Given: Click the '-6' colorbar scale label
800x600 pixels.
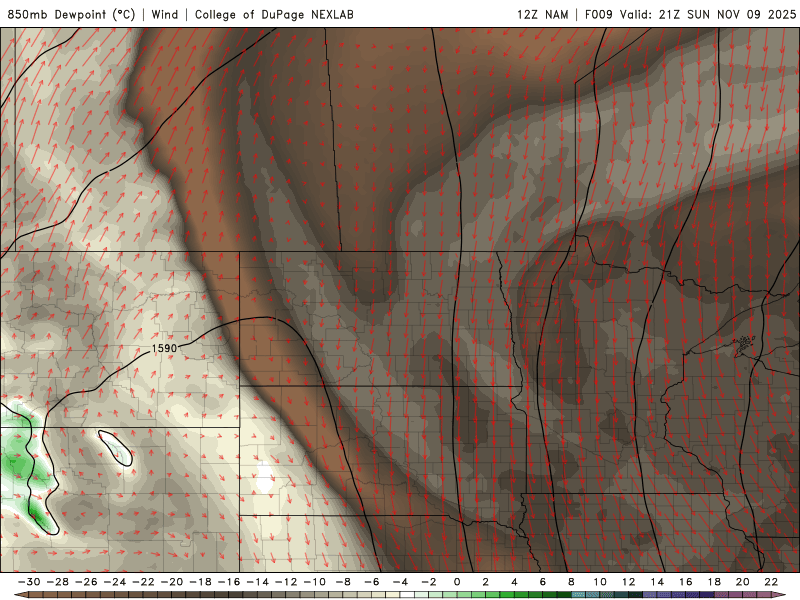Looking at the screenshot, I should pyautogui.click(x=371, y=582).
